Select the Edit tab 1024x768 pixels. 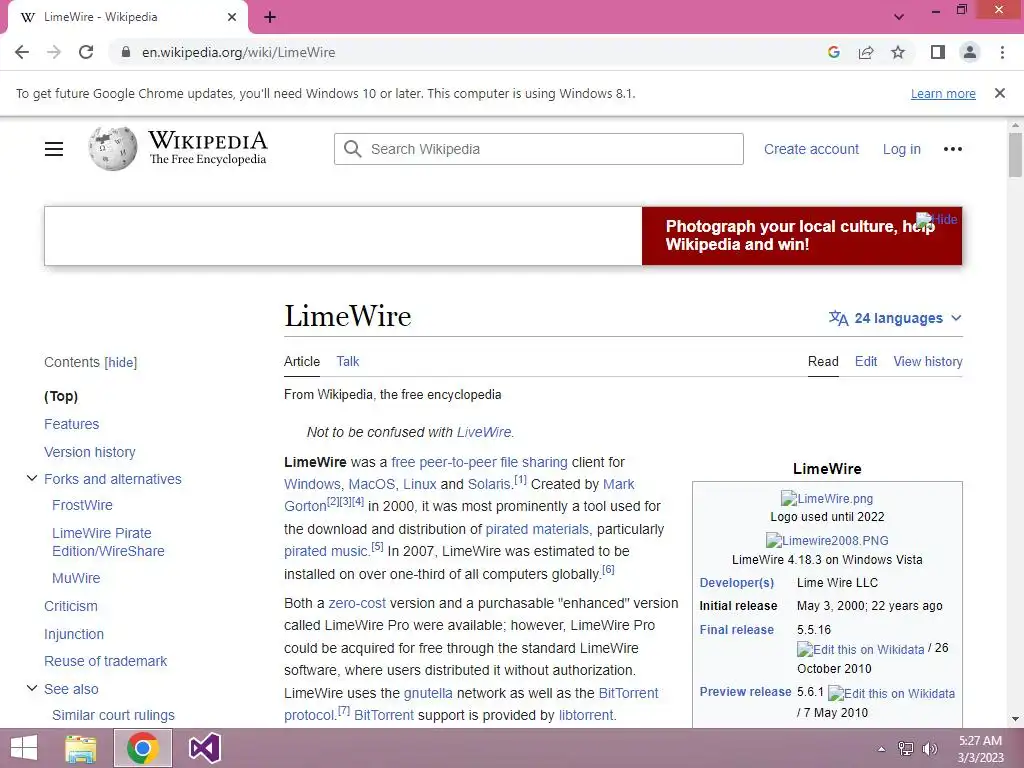click(866, 361)
